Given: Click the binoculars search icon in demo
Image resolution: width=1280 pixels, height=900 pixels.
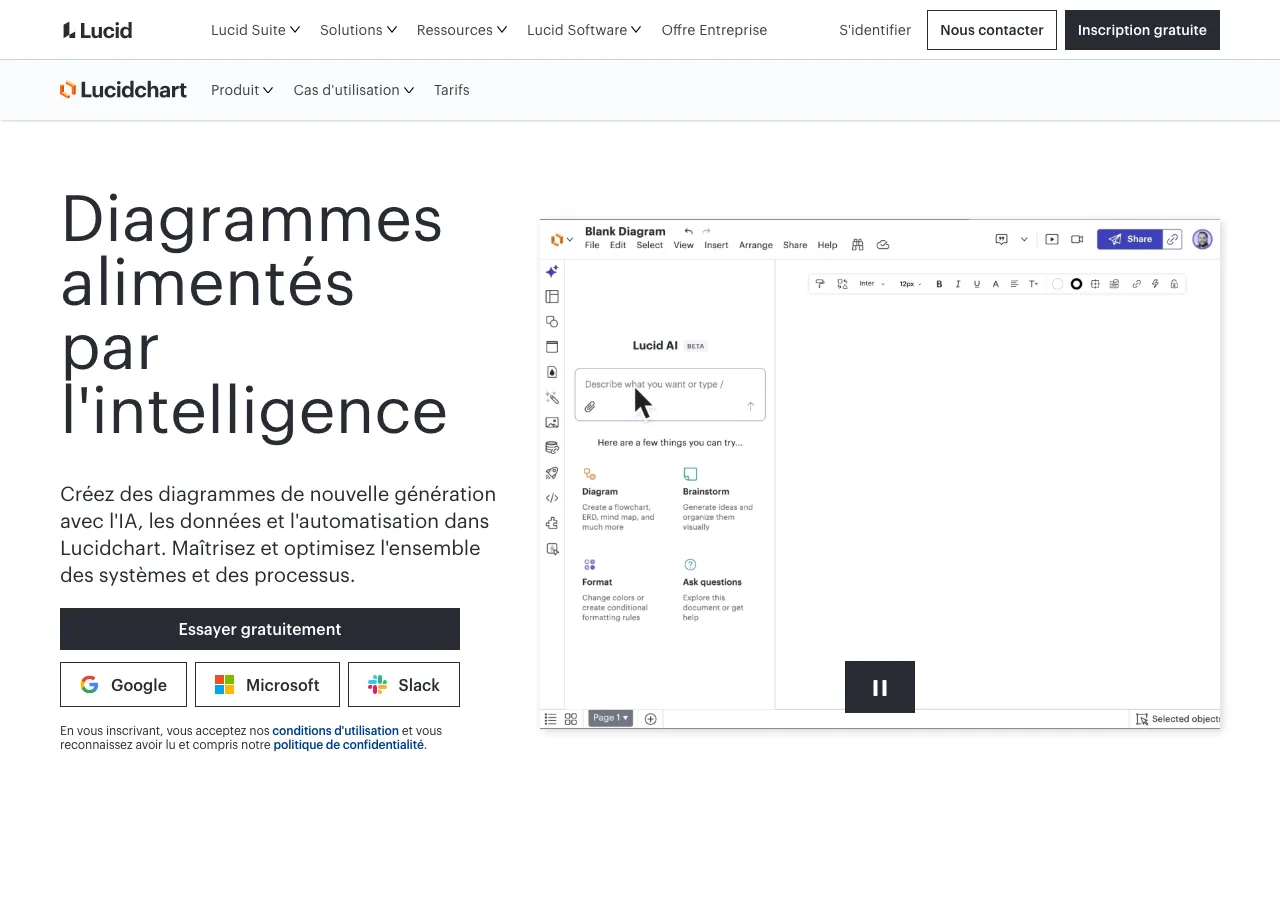Looking at the screenshot, I should pos(857,245).
